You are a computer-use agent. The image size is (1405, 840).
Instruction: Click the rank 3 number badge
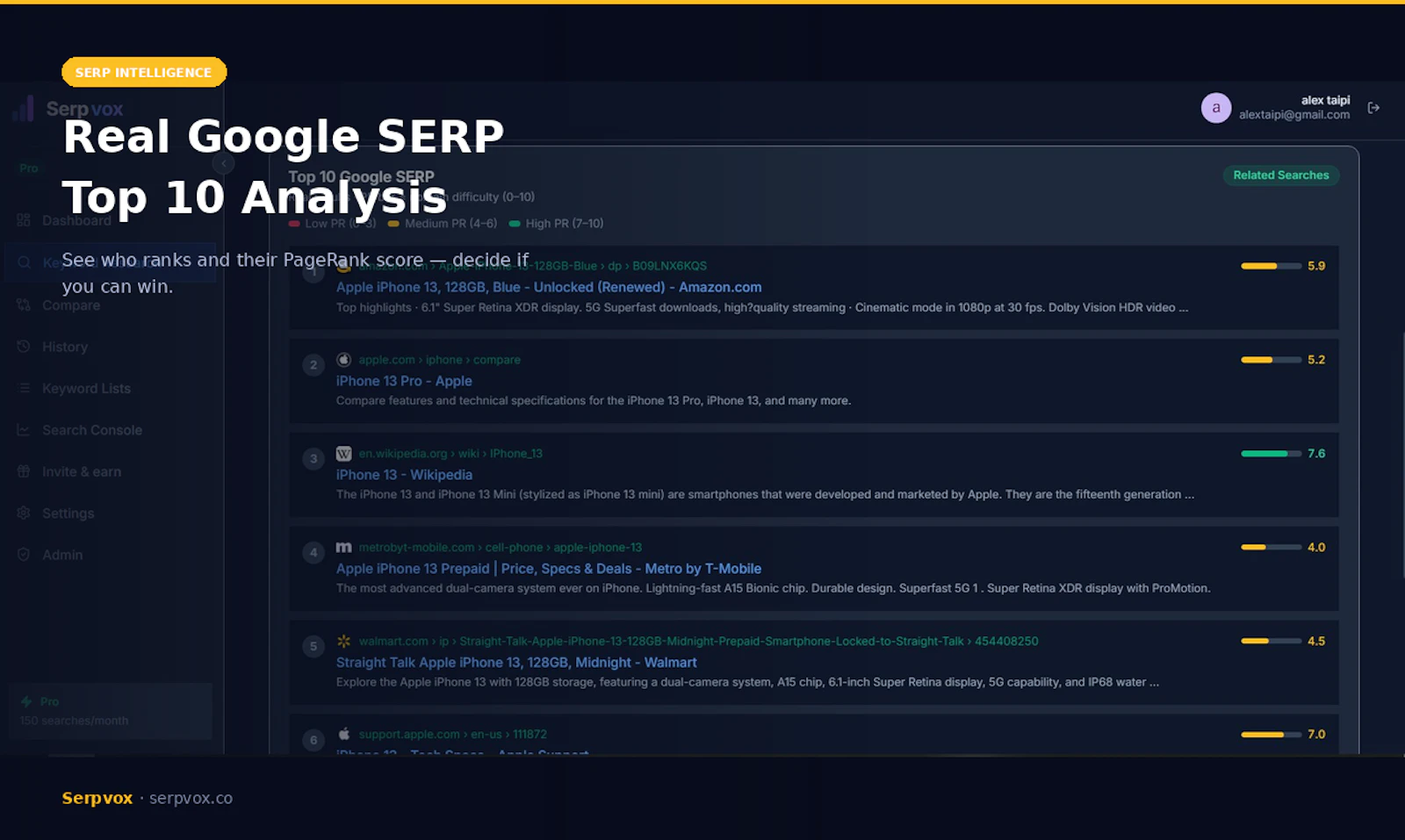(x=313, y=459)
